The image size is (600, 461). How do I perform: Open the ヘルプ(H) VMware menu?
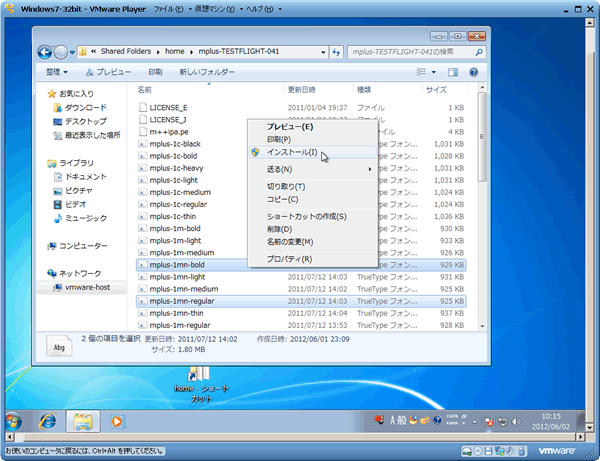pyautogui.click(x=262, y=9)
